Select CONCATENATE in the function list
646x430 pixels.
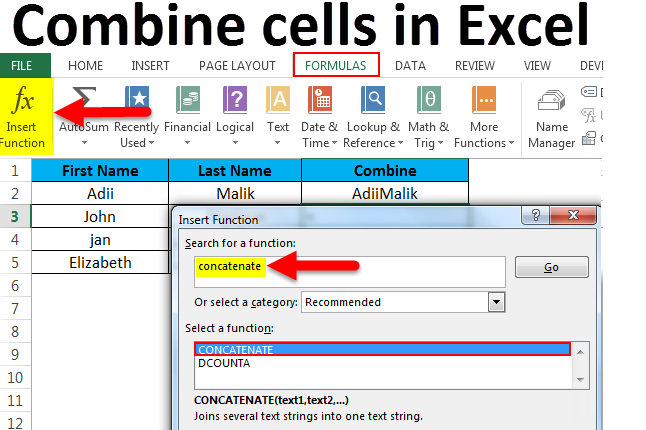382,349
